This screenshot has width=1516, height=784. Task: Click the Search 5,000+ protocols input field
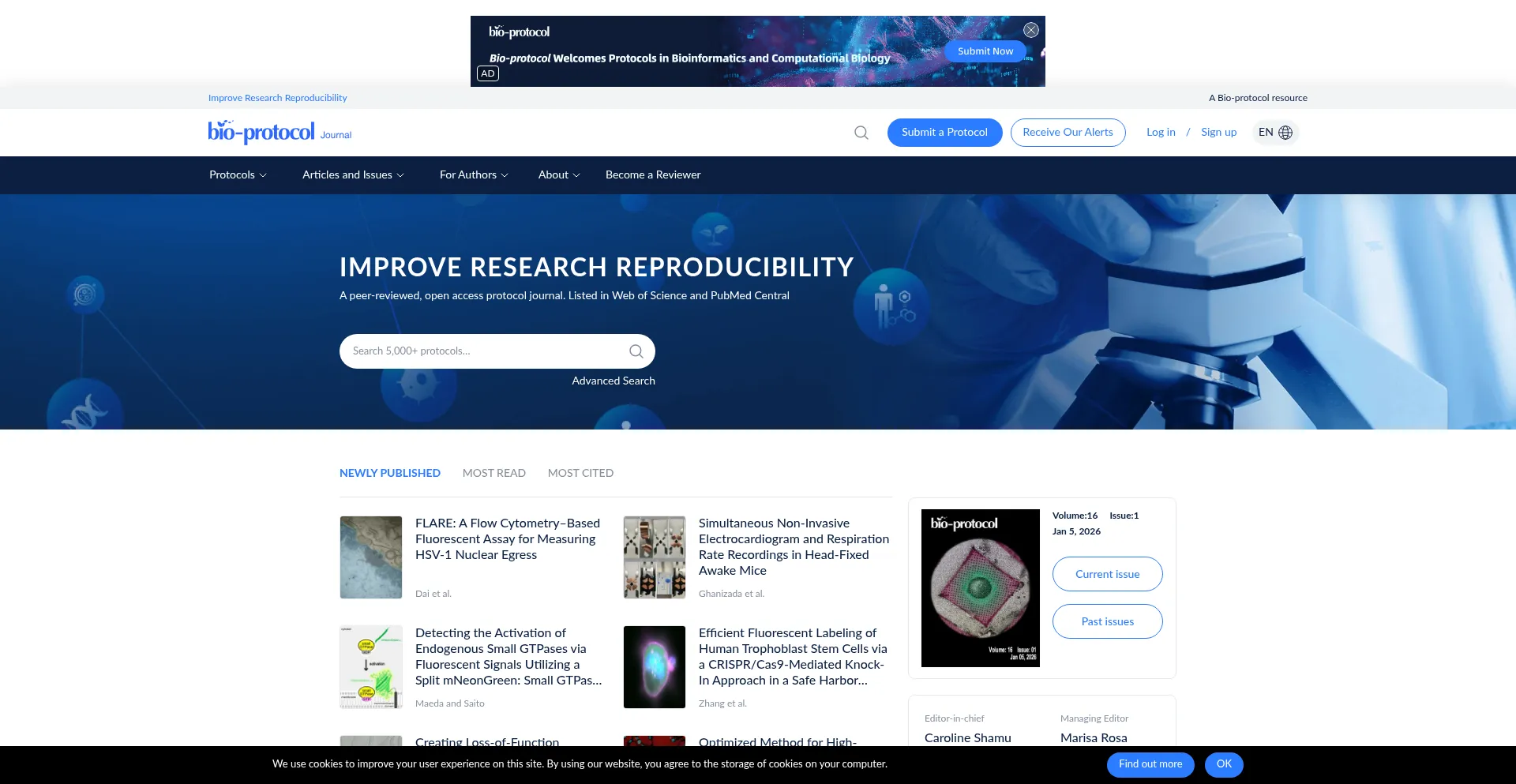tap(474, 351)
